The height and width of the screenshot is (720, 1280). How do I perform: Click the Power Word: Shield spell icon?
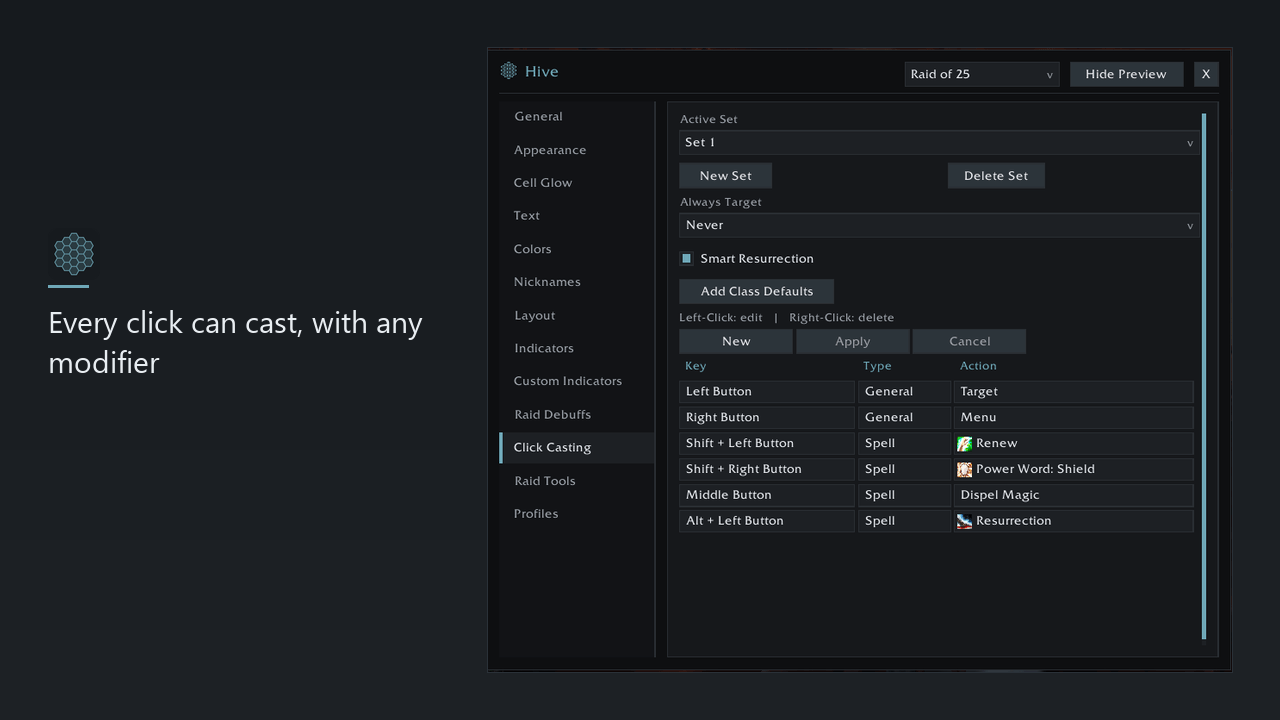tap(965, 470)
